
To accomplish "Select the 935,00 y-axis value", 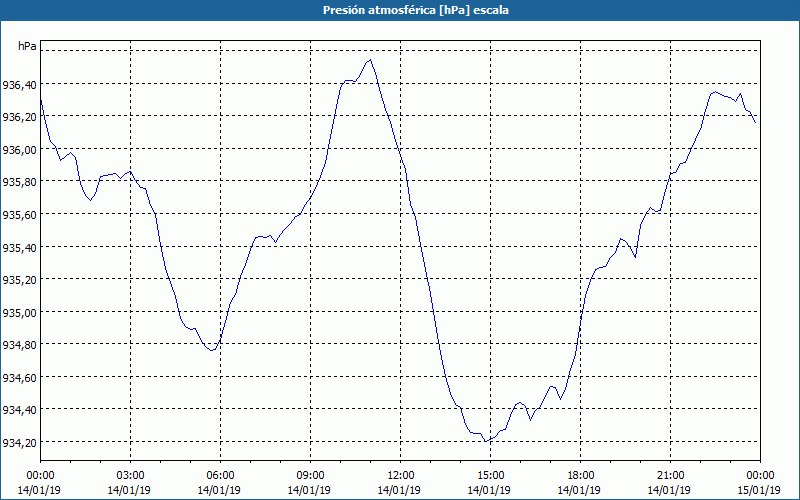I will click(19, 312).
